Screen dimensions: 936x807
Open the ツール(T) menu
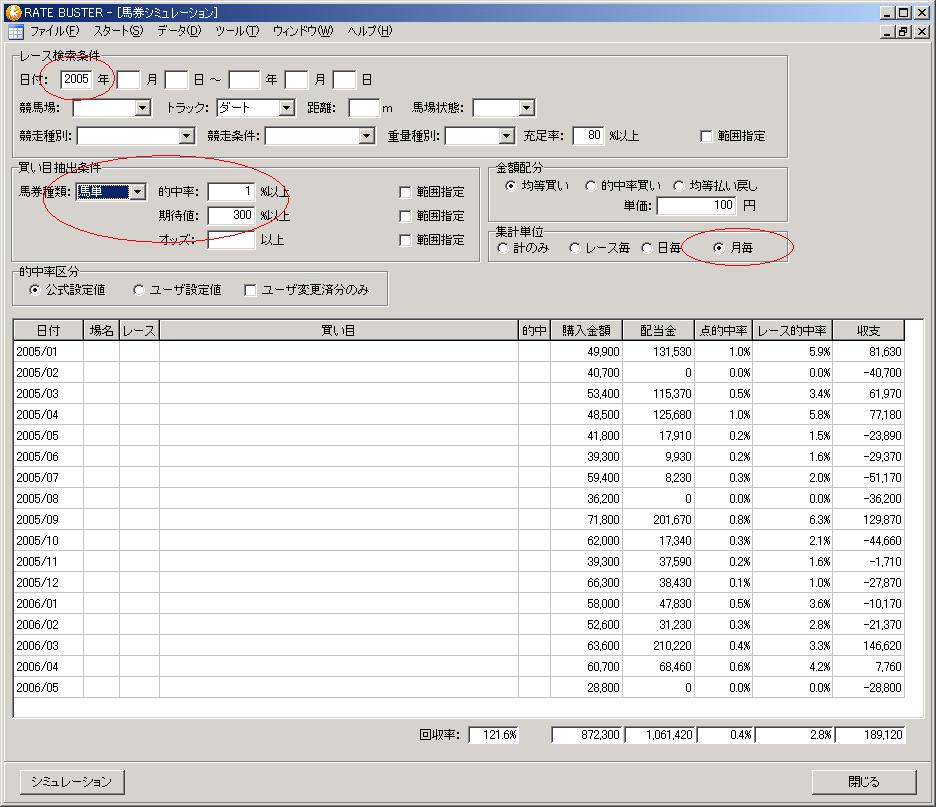click(237, 31)
